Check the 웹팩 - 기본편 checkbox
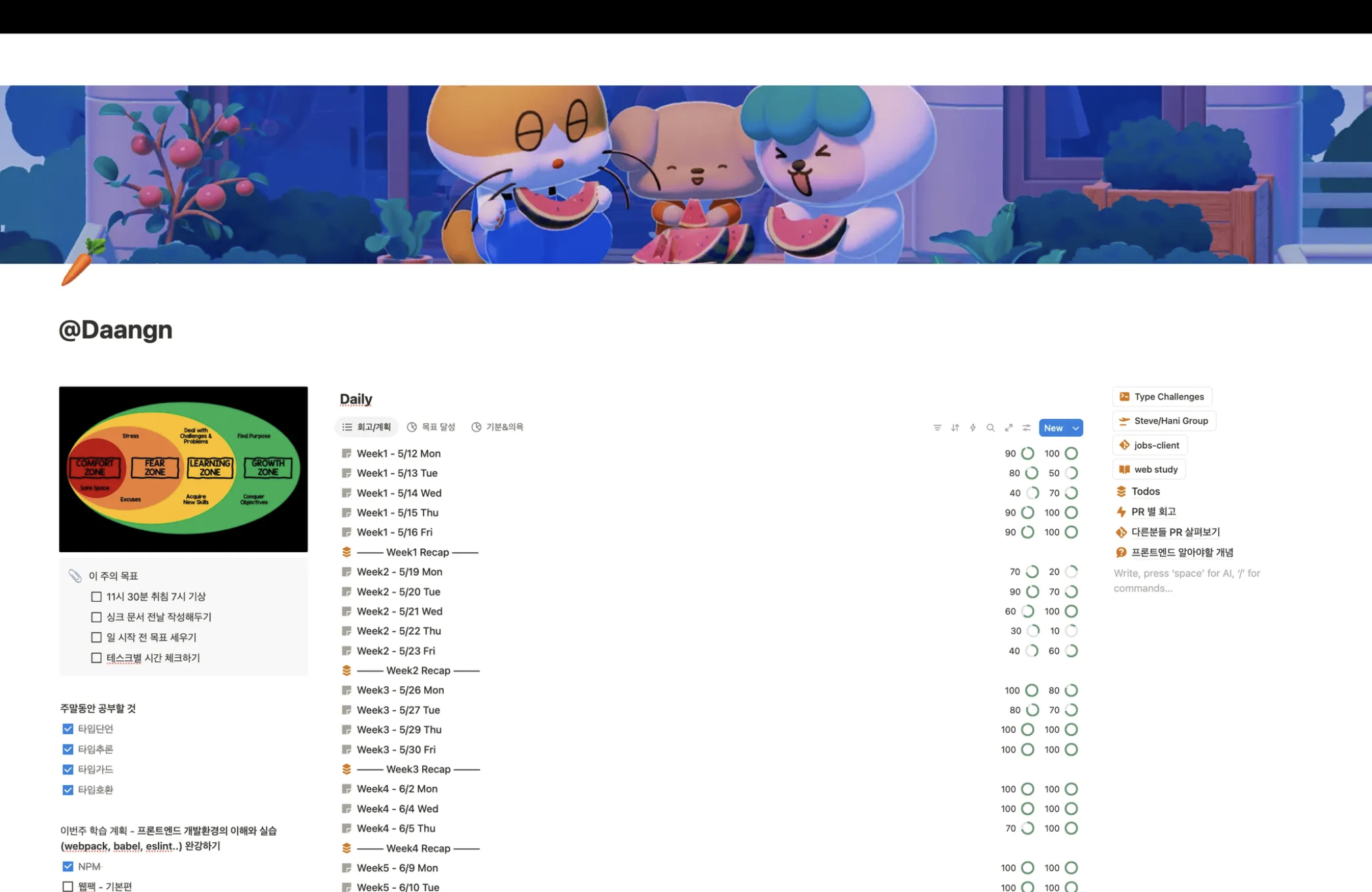This screenshot has width=1372, height=892. pos(67,886)
